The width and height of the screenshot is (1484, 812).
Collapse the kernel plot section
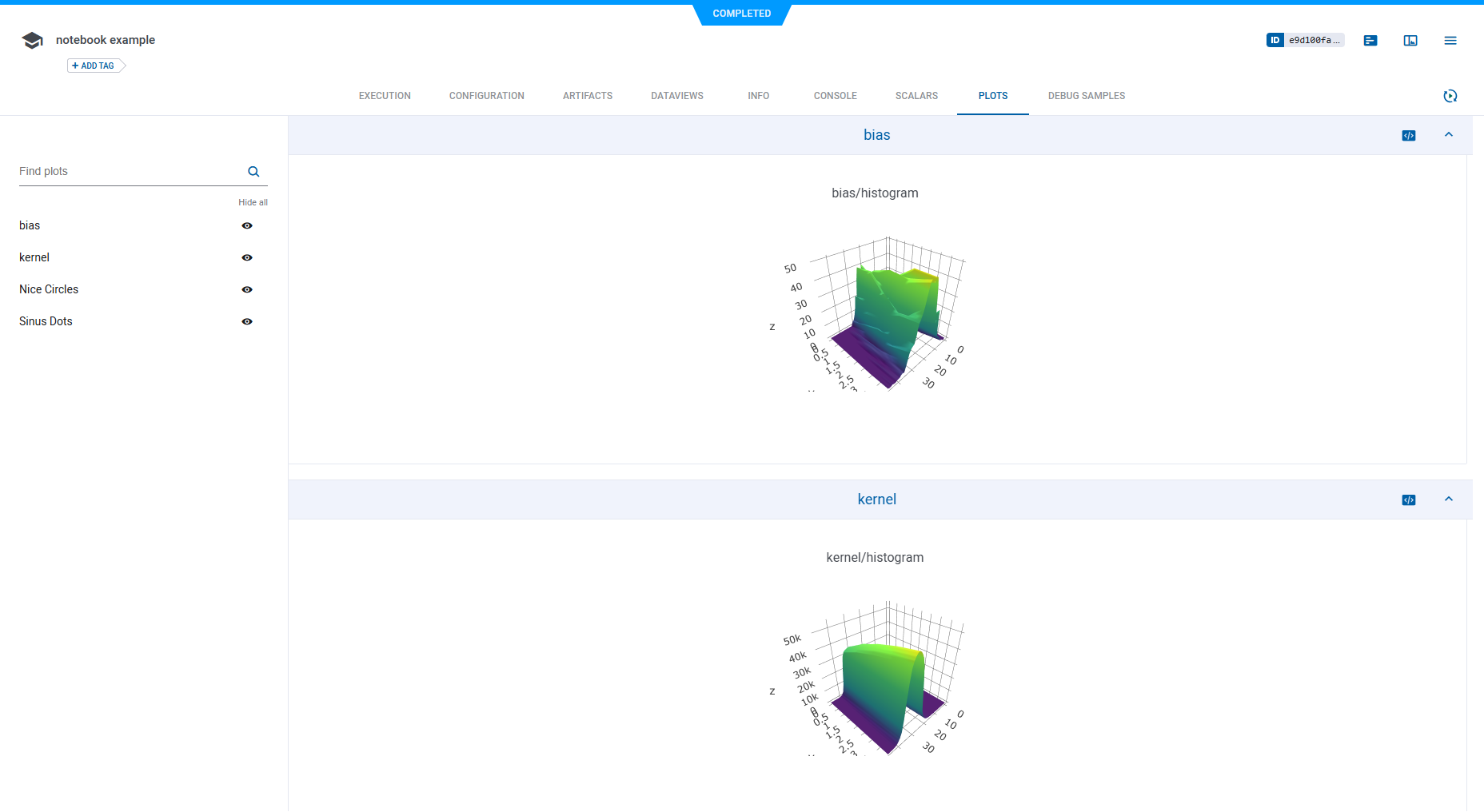point(1449,500)
